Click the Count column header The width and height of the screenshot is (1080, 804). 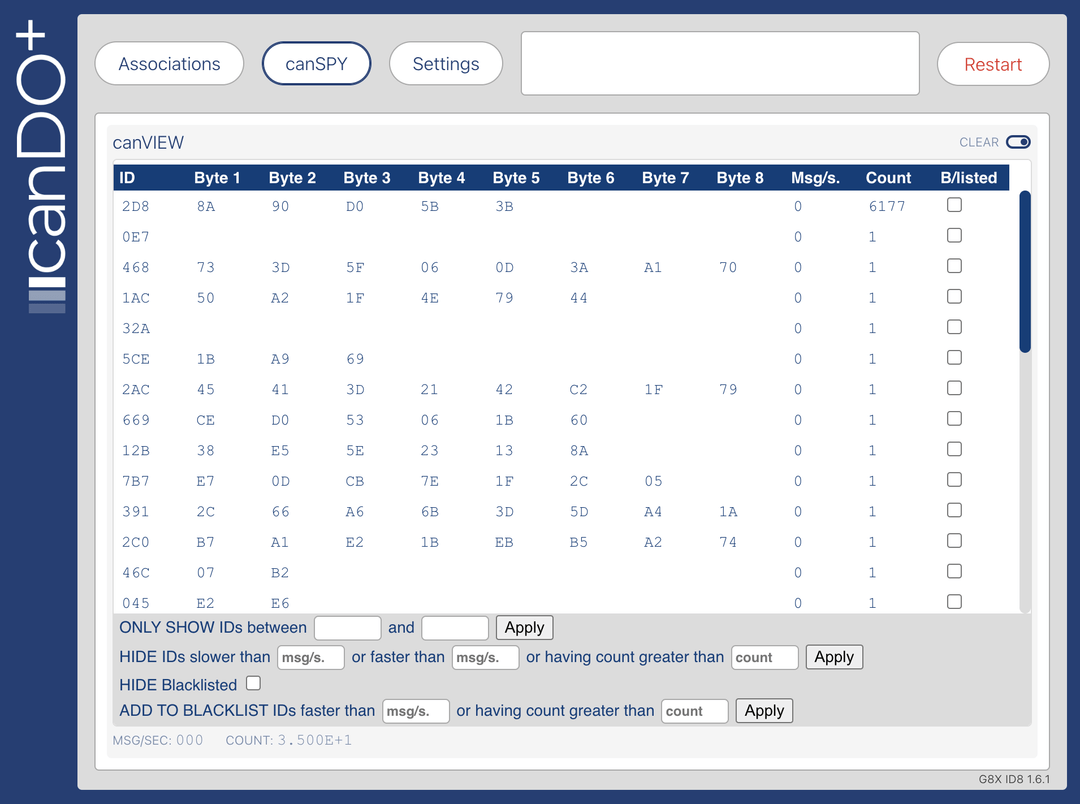888,178
